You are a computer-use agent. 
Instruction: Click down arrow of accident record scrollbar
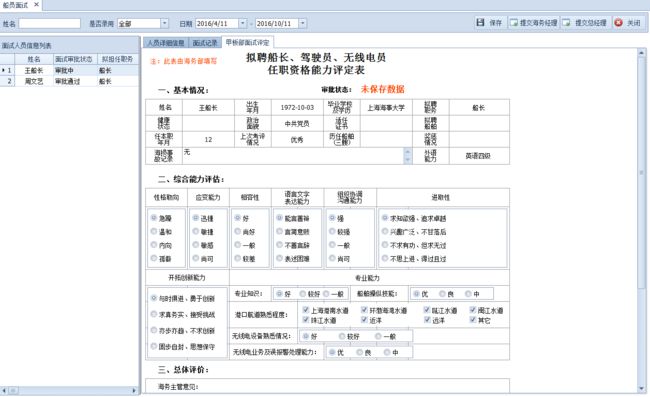(408, 160)
